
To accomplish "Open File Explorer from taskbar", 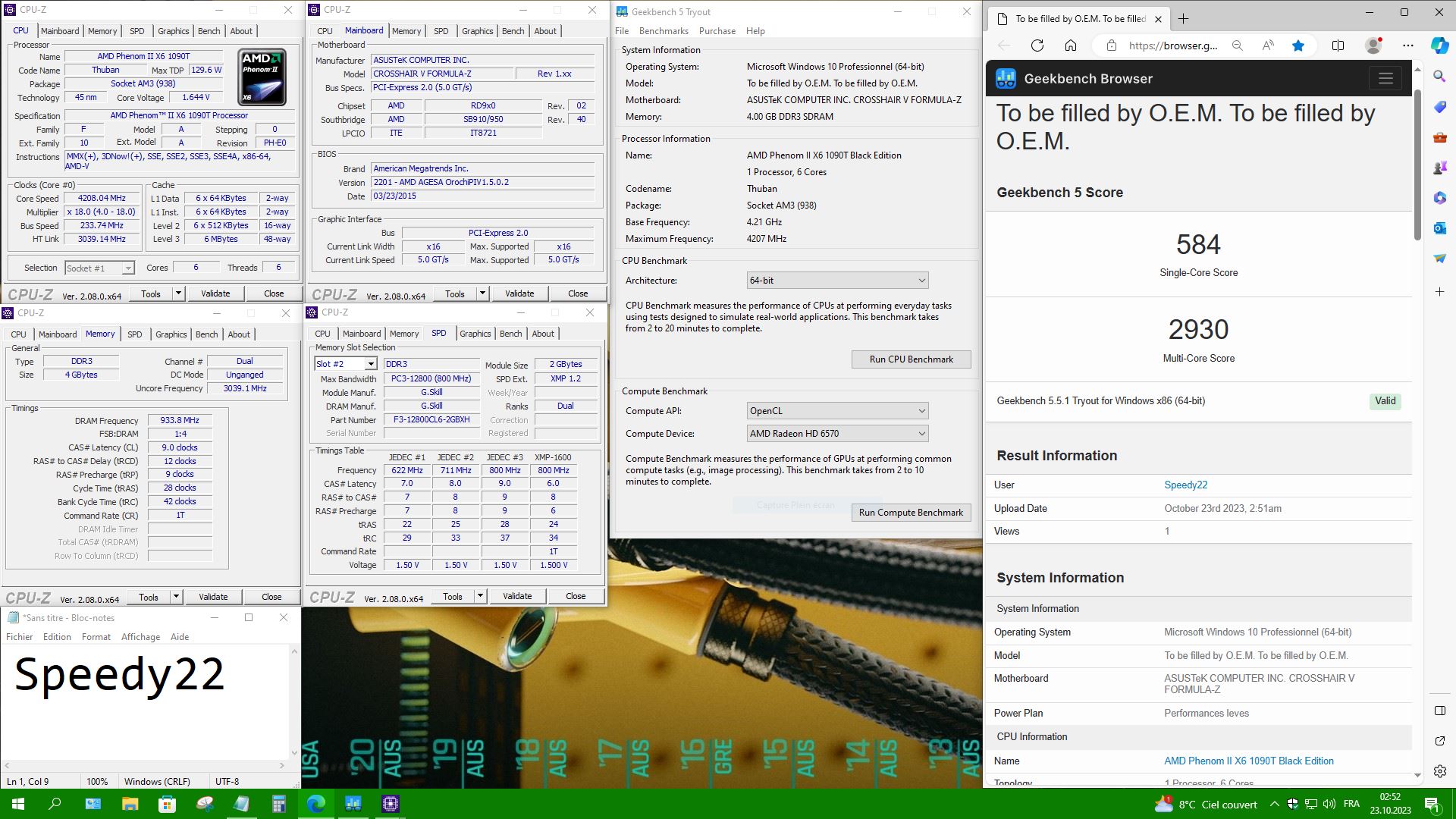I will click(130, 804).
